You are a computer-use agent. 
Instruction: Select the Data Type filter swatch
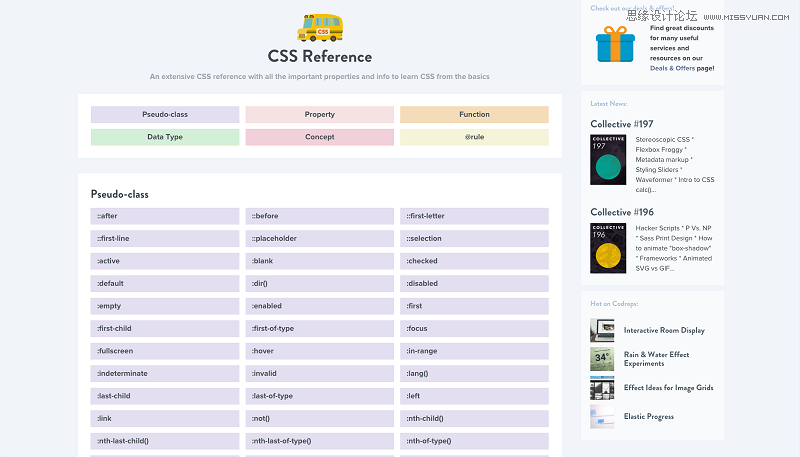point(165,137)
